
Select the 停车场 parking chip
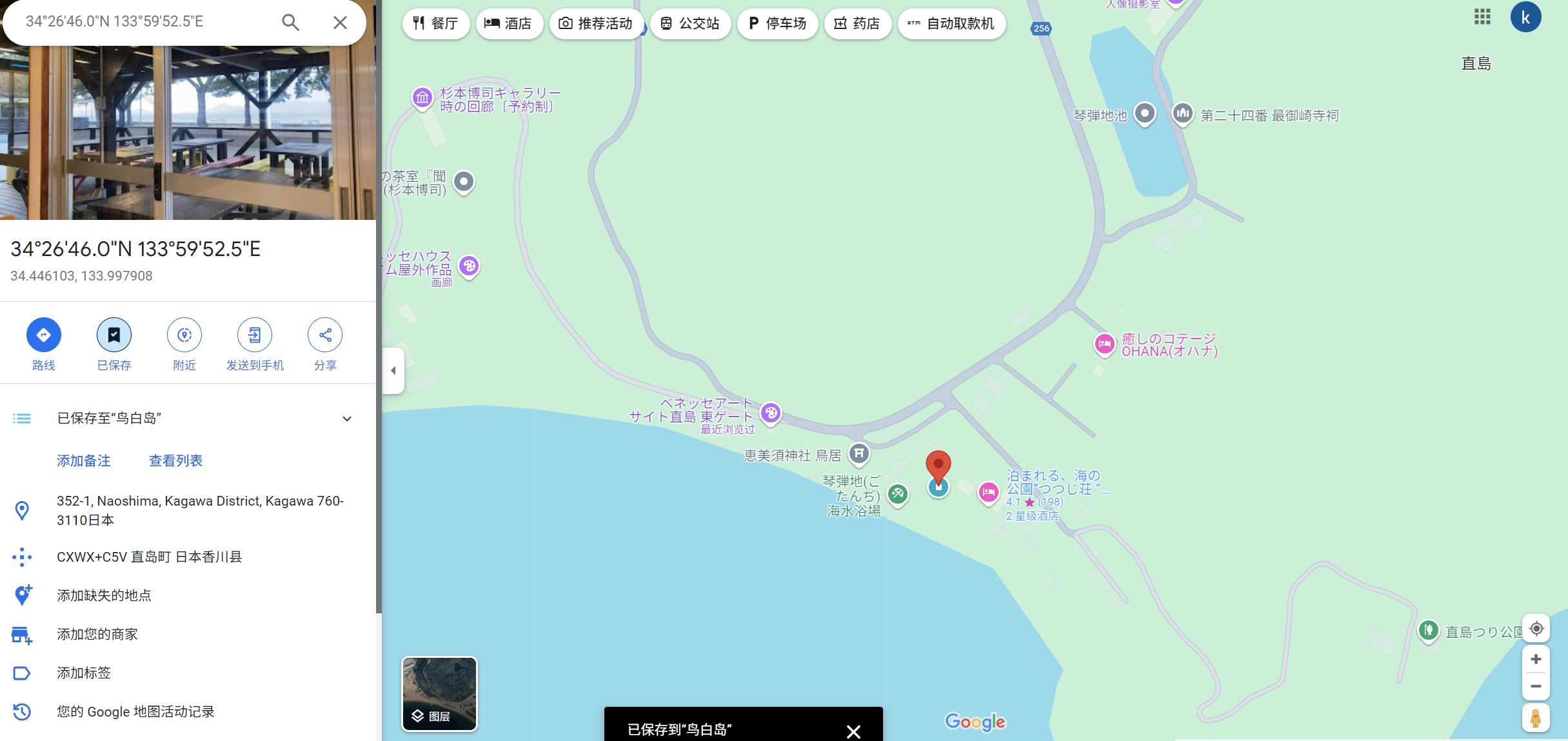pyautogui.click(x=777, y=24)
